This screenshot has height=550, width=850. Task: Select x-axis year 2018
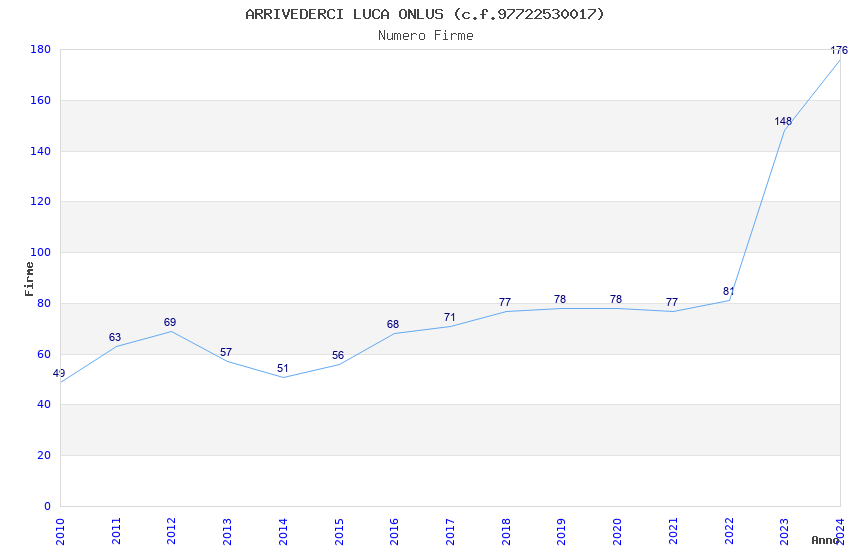click(x=506, y=532)
